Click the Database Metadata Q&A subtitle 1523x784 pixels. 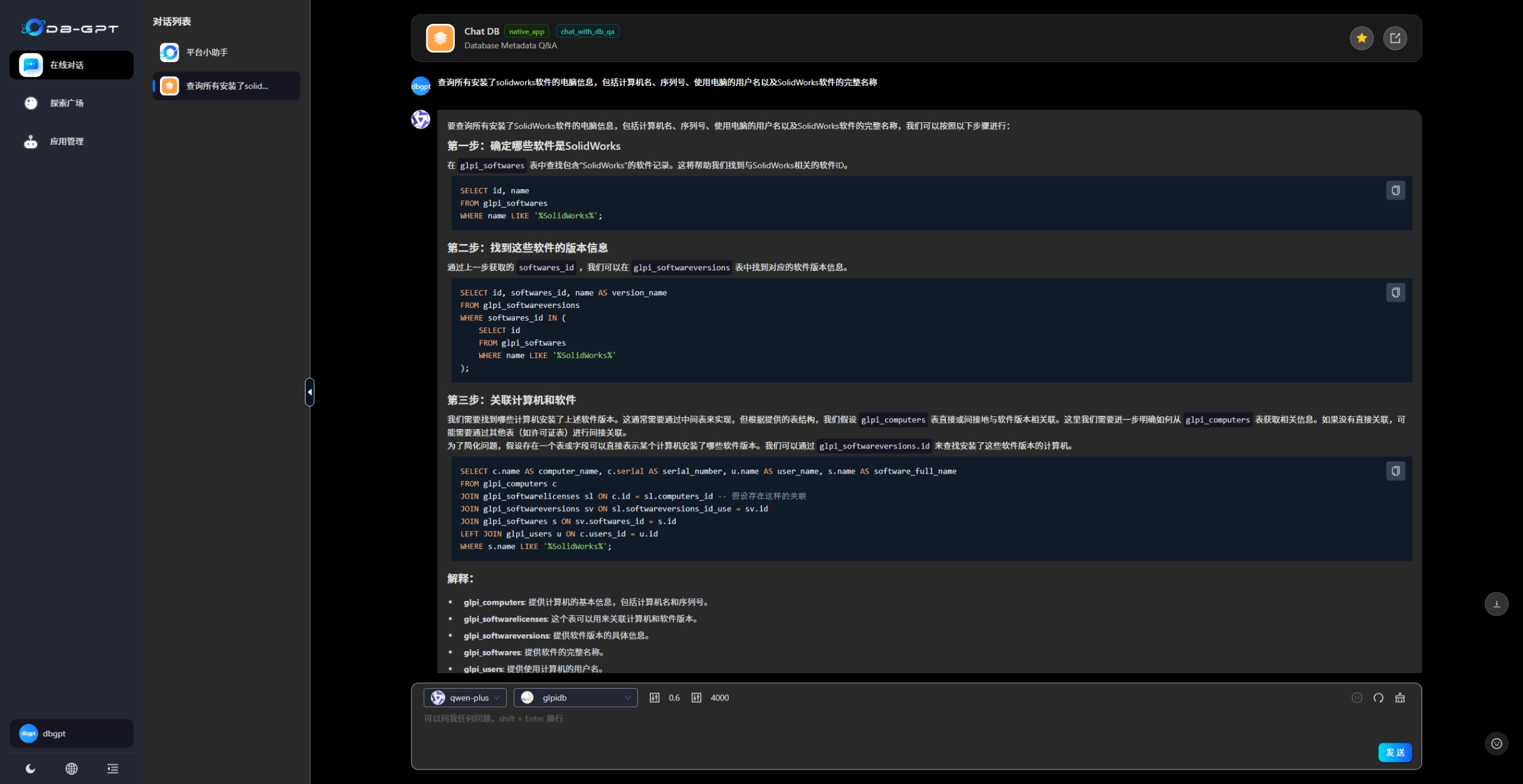[511, 45]
